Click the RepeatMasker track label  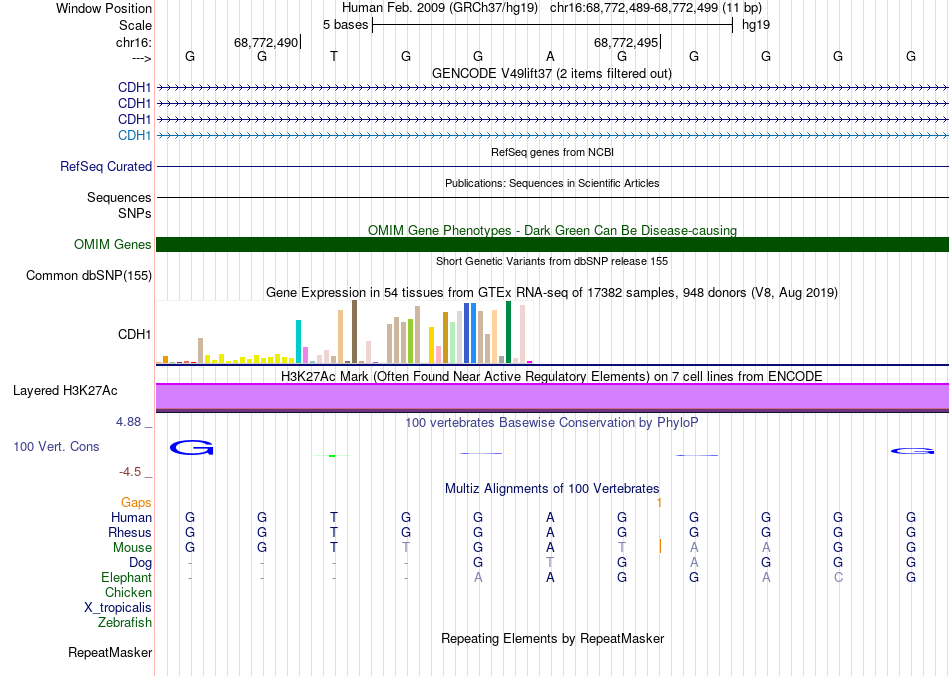point(110,653)
